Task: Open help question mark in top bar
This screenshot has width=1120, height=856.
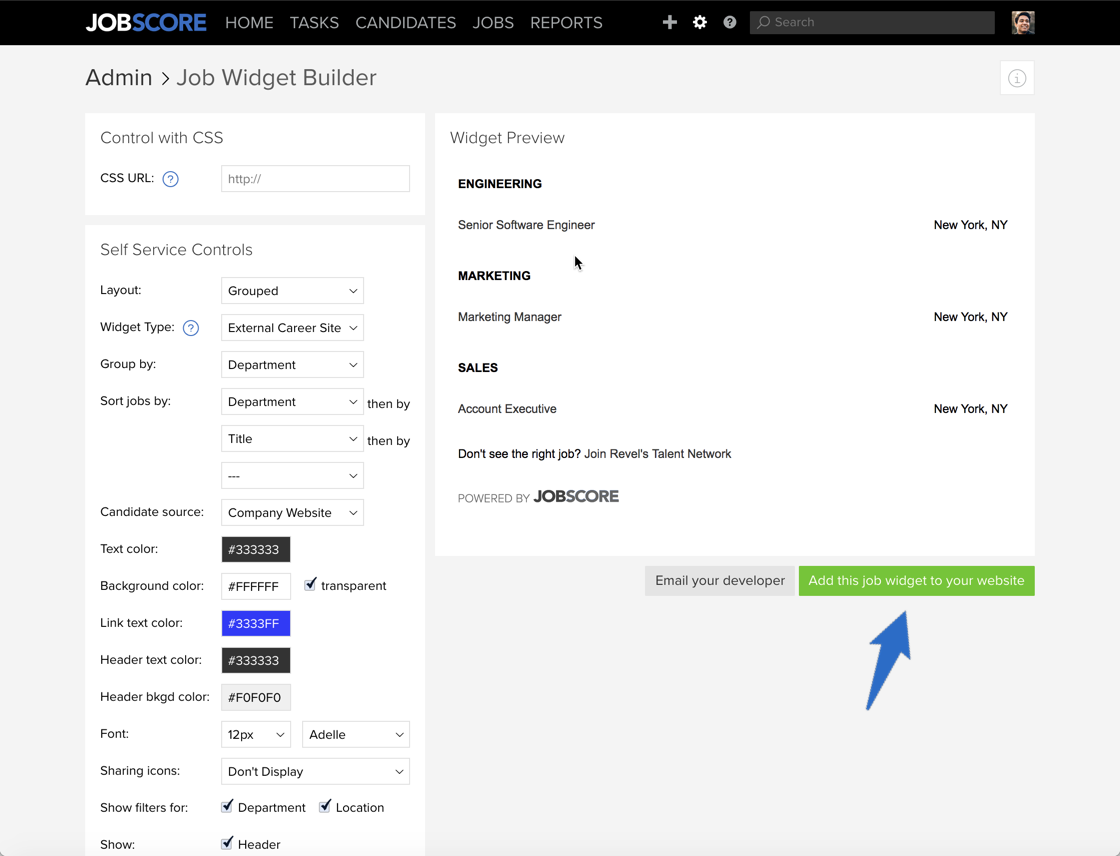Action: point(729,22)
